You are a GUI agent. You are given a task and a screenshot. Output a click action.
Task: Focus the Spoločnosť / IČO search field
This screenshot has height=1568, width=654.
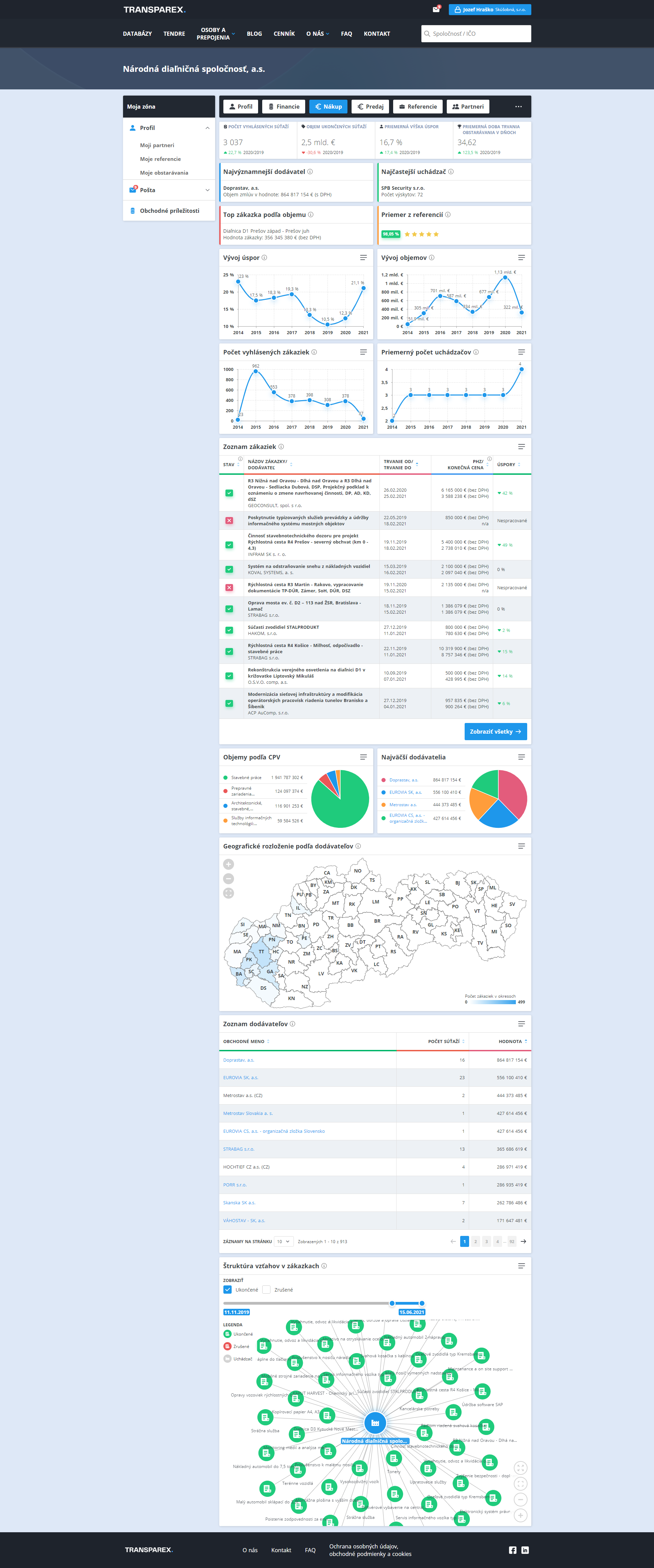click(476, 33)
